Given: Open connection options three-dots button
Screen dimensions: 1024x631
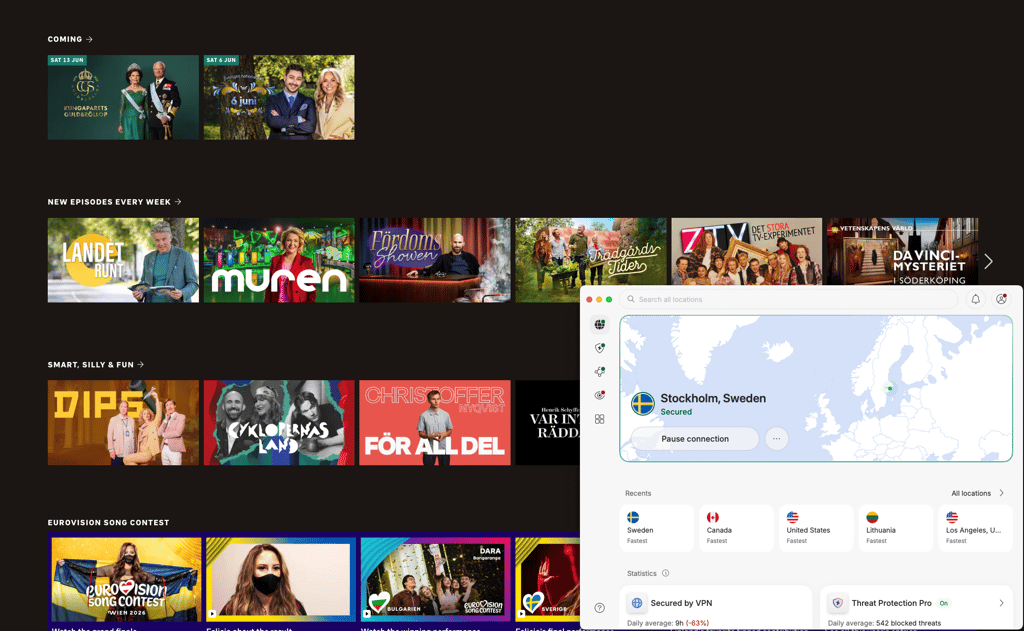Looking at the screenshot, I should click(776, 439).
